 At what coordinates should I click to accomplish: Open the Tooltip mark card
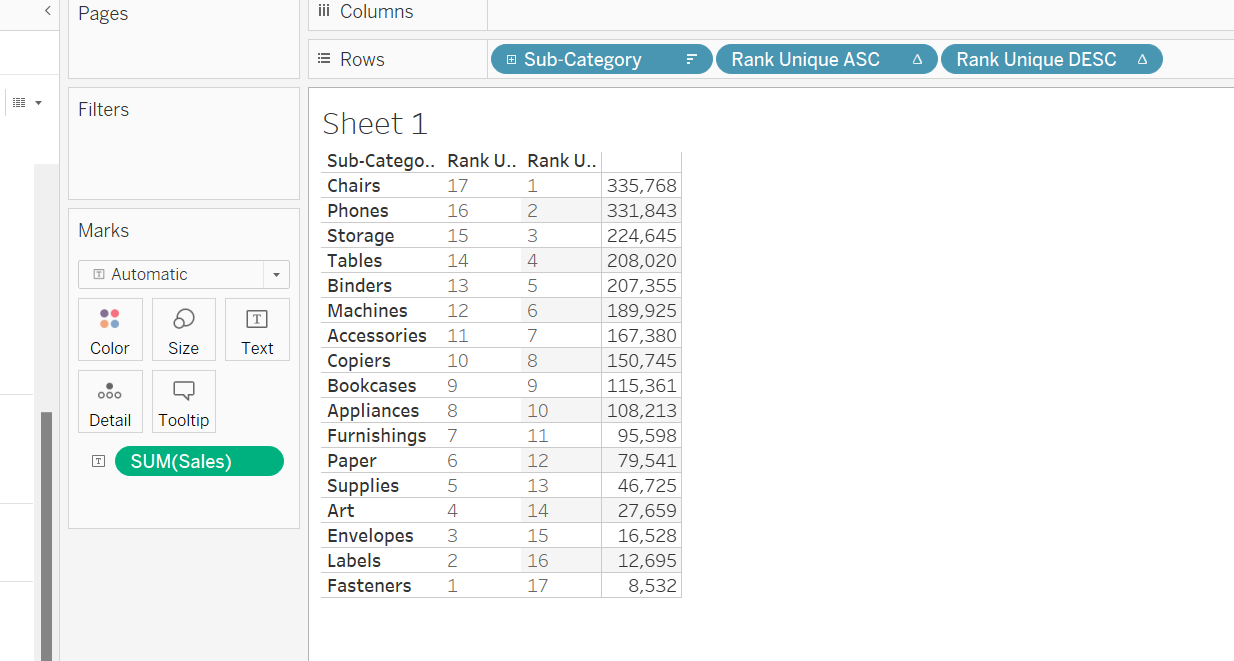[x=183, y=401]
